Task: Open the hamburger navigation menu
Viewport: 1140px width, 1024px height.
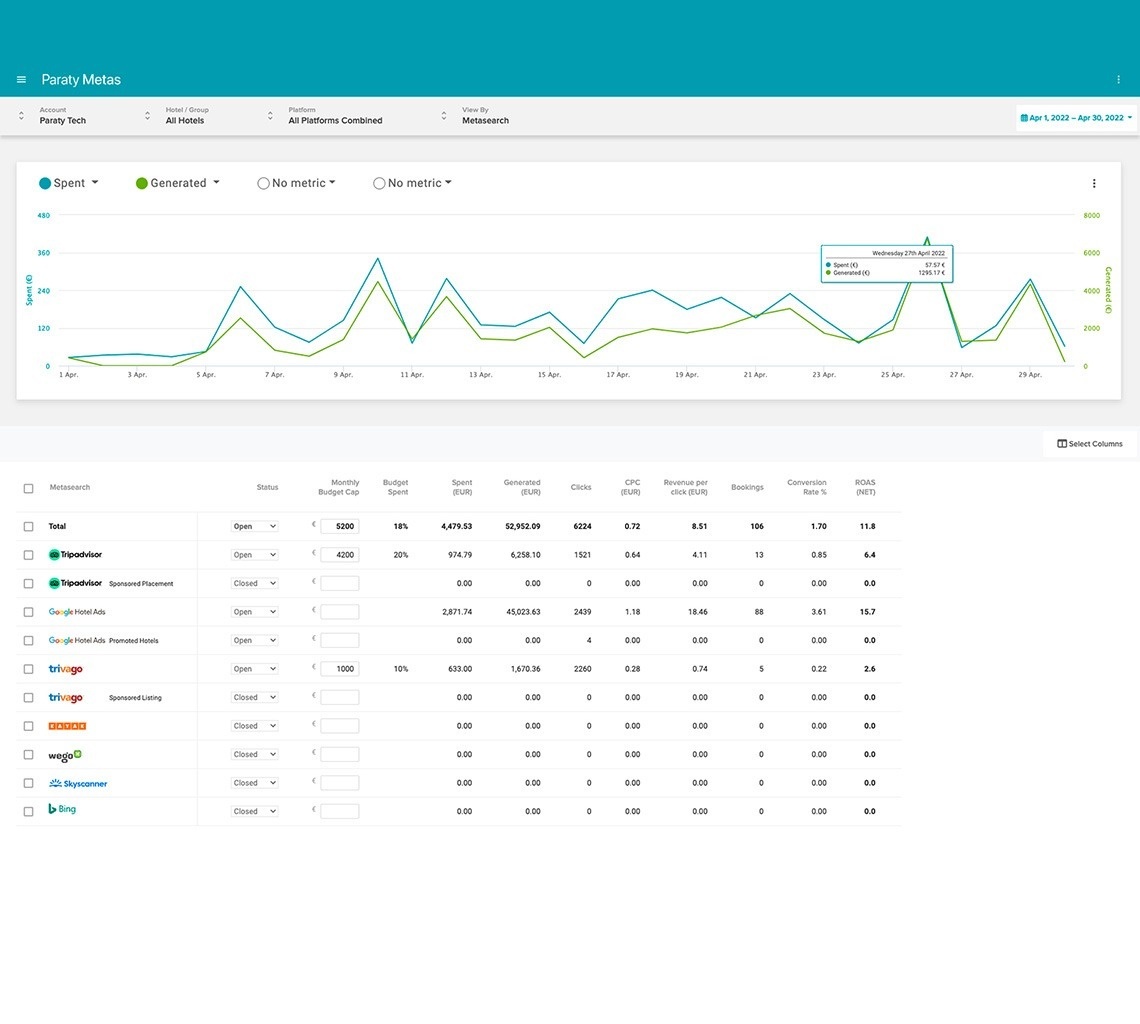Action: 21,80
